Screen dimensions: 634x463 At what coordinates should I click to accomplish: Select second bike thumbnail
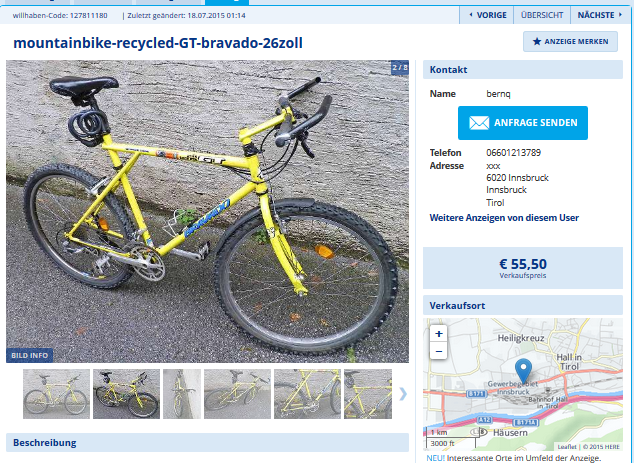[x=126, y=394]
